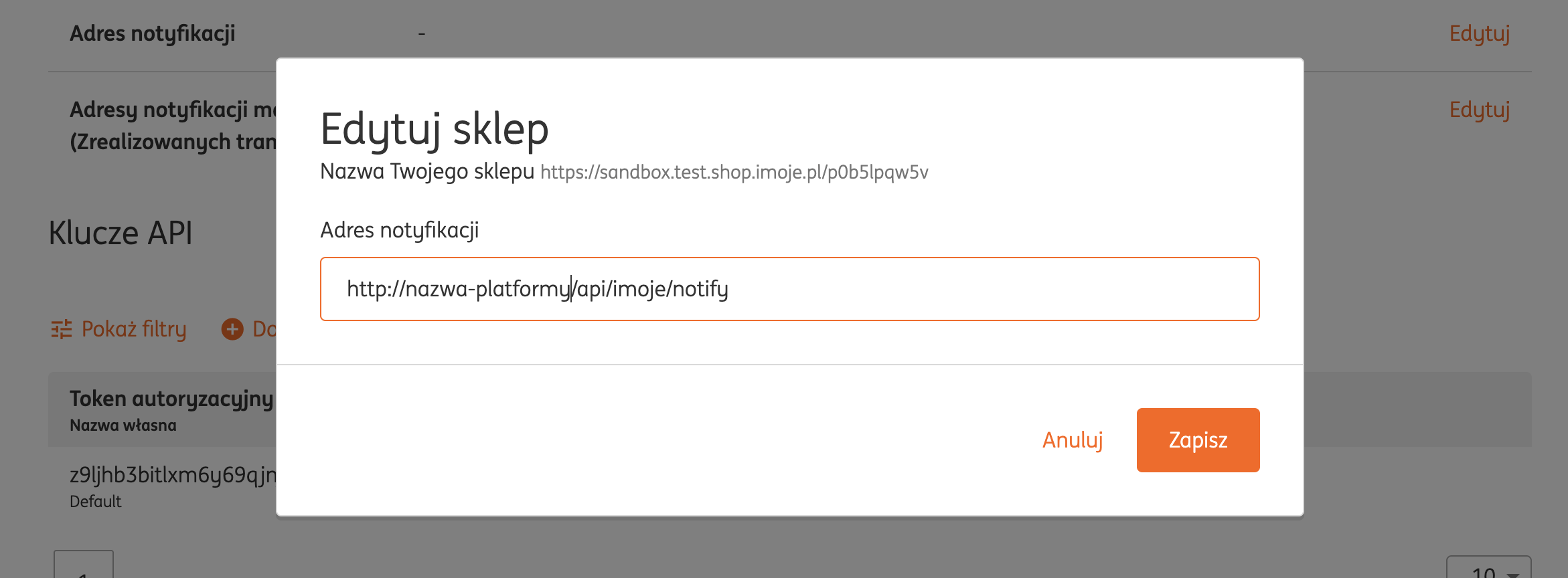
Task: Focus the notification address URL input
Action: pos(790,289)
